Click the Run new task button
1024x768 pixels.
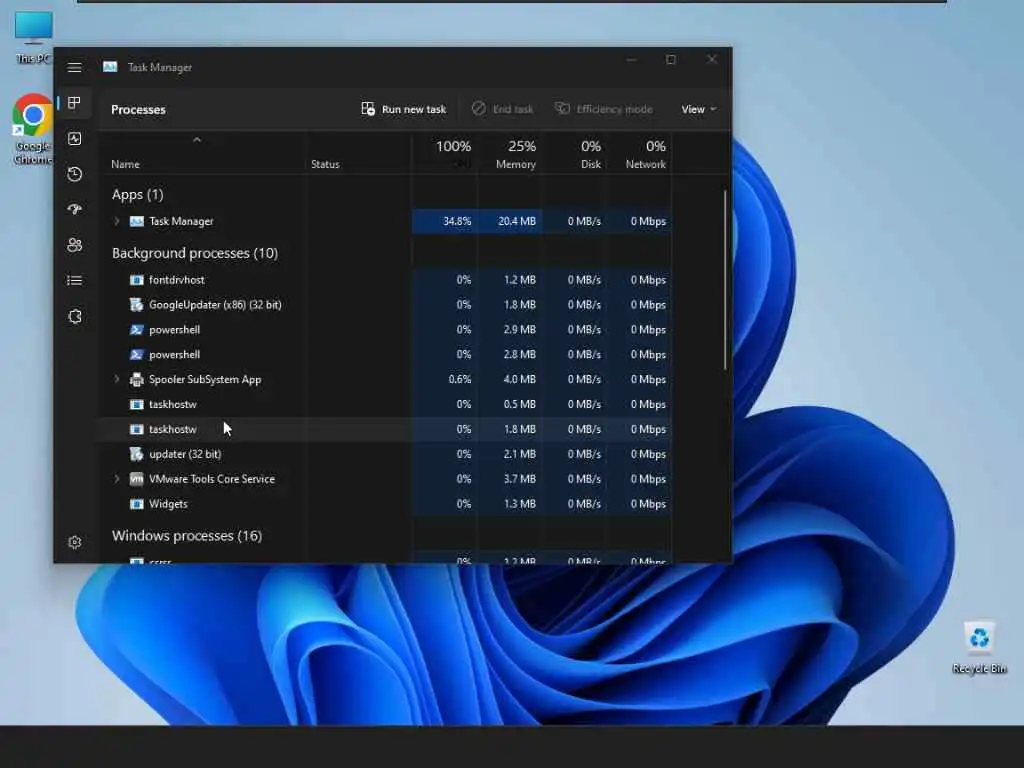click(x=404, y=109)
